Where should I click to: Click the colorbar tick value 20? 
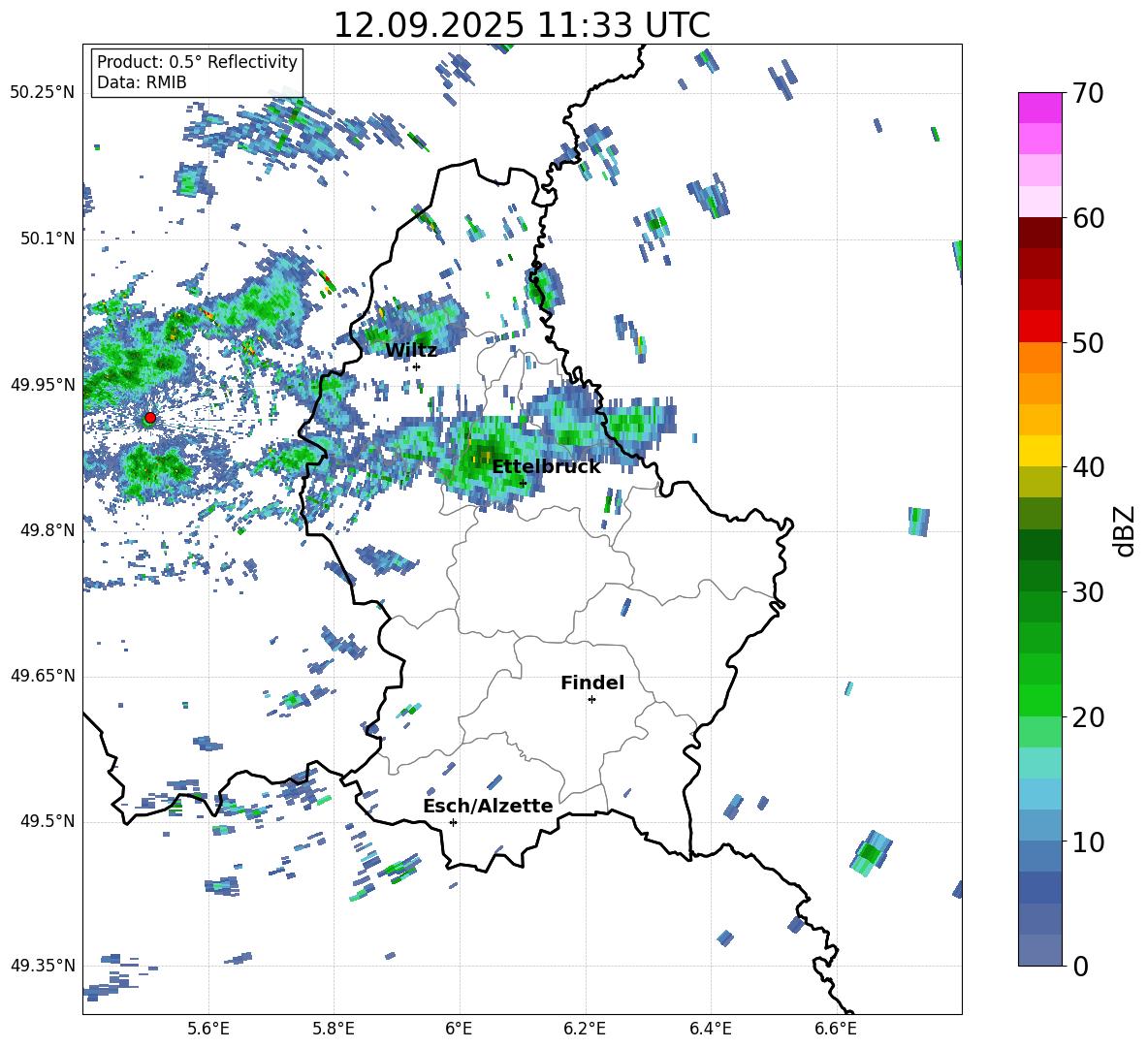1088,717
